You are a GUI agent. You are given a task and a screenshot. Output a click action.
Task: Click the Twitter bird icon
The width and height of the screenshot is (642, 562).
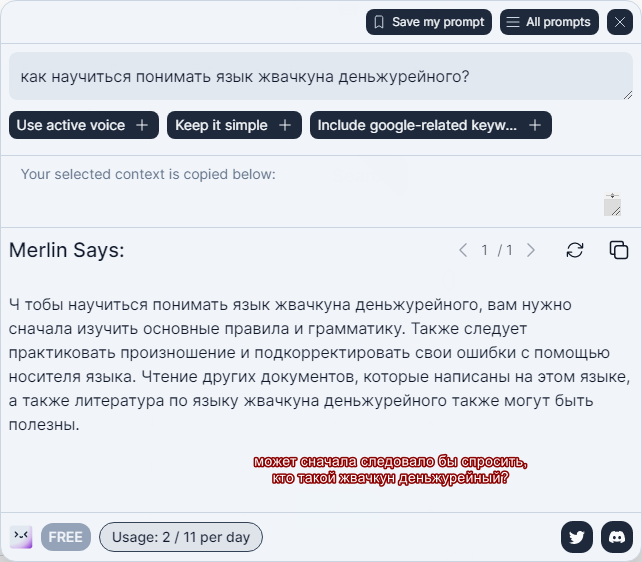[x=576, y=537]
